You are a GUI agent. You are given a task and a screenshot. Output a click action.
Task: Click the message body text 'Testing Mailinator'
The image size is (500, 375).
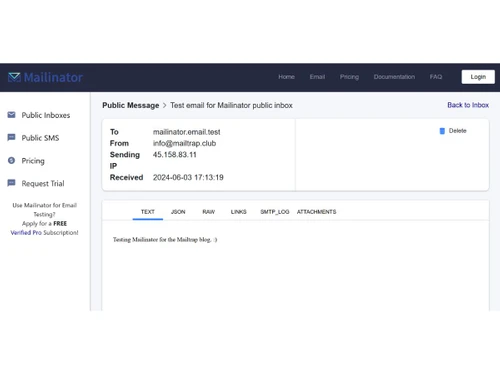[165, 239]
